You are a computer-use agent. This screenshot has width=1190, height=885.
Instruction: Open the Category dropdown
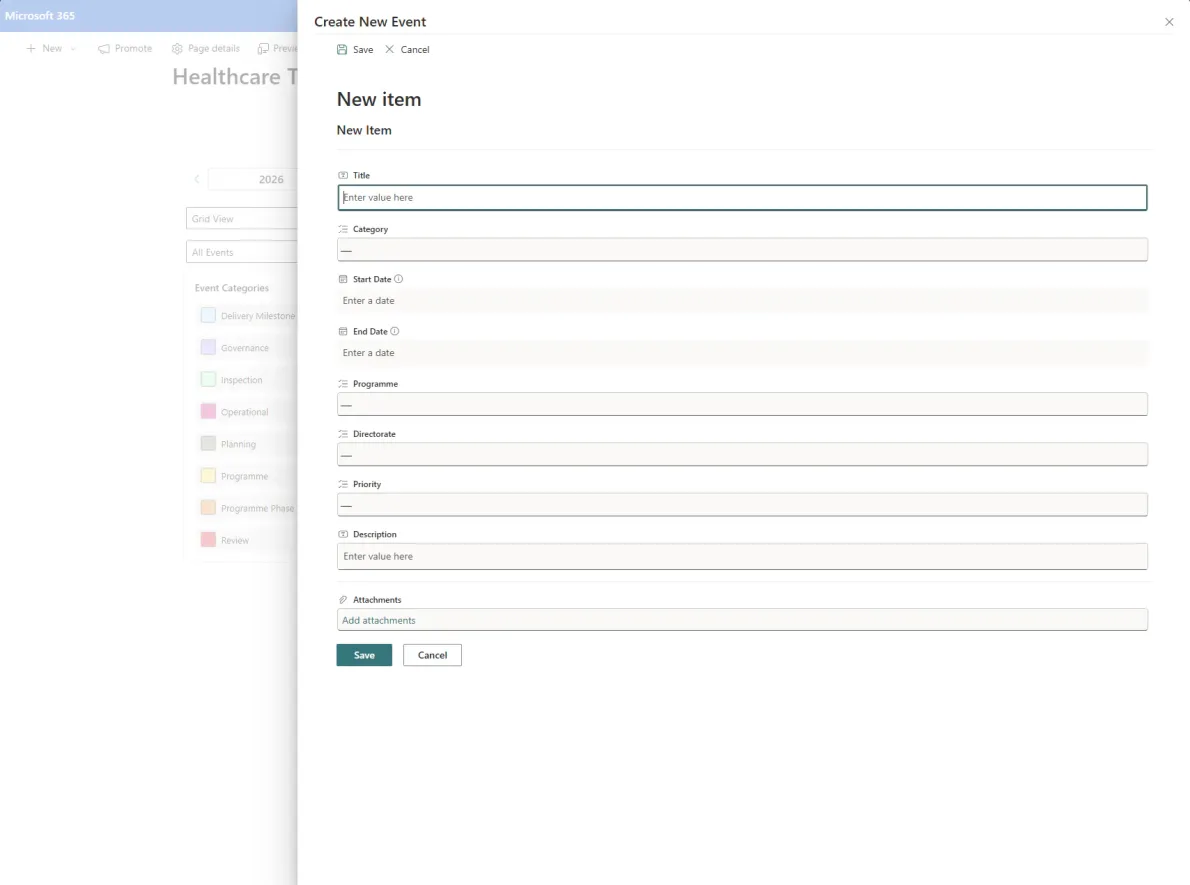click(x=742, y=249)
